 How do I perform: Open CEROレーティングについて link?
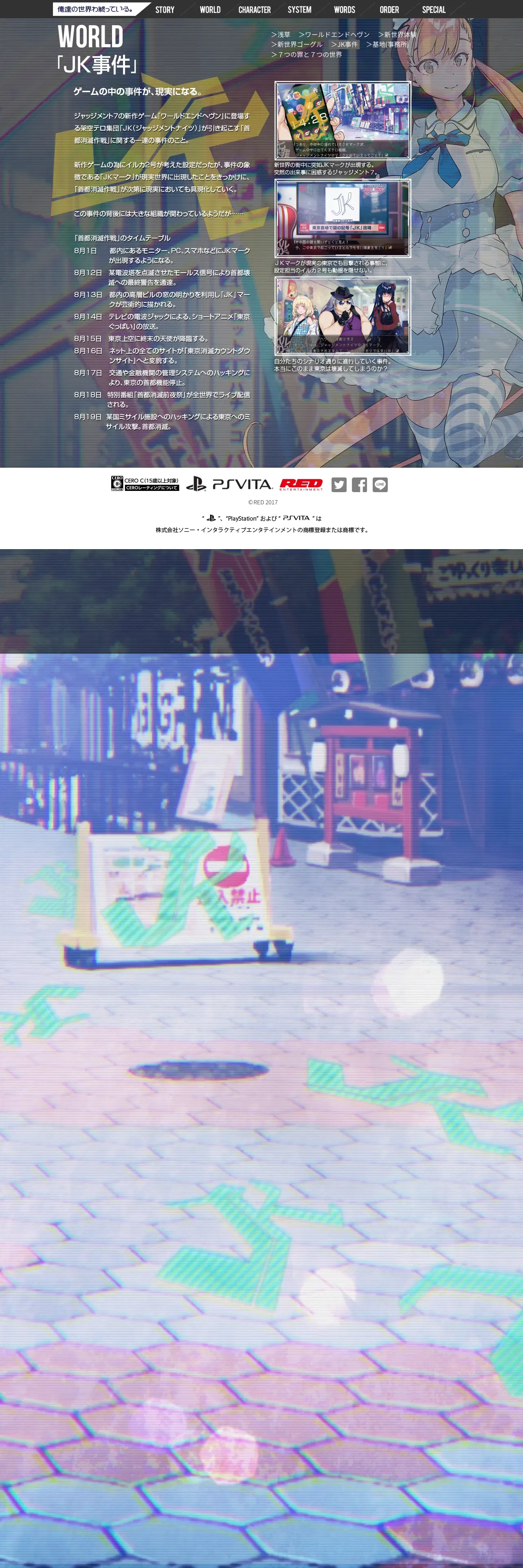click(x=152, y=488)
